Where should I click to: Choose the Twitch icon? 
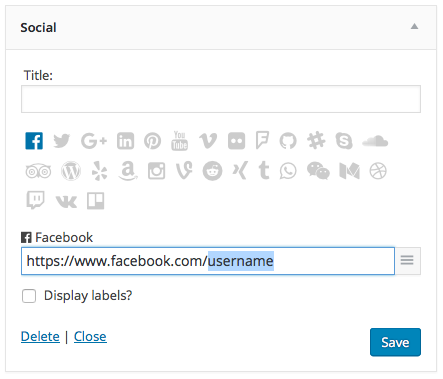click(35, 200)
